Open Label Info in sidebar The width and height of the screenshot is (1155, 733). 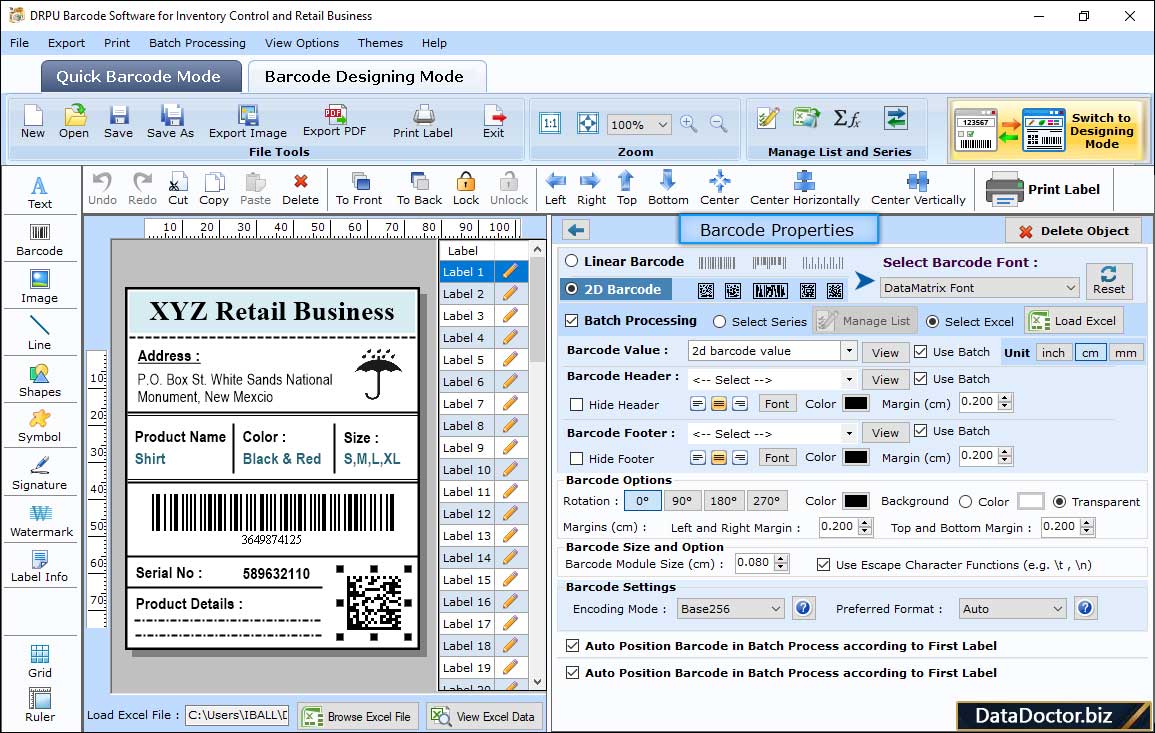(x=40, y=567)
